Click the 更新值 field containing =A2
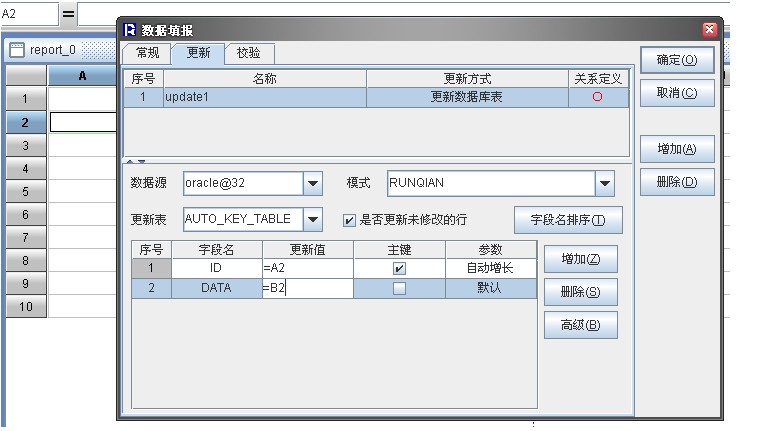The height and width of the screenshot is (431, 764). [x=308, y=268]
